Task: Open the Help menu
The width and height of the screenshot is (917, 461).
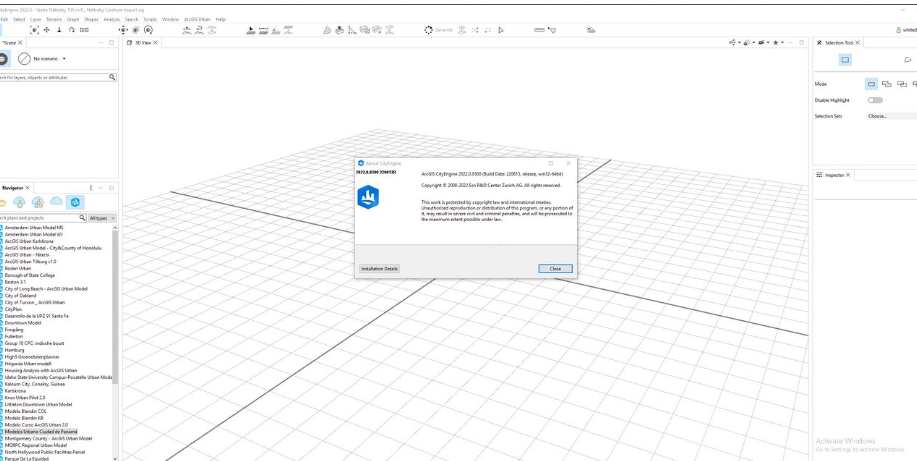Action: coord(220,19)
